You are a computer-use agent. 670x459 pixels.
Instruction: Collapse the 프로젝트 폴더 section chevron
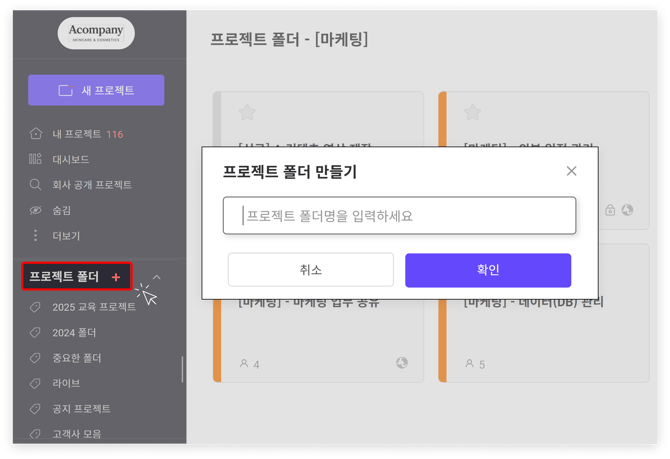pyautogui.click(x=157, y=277)
